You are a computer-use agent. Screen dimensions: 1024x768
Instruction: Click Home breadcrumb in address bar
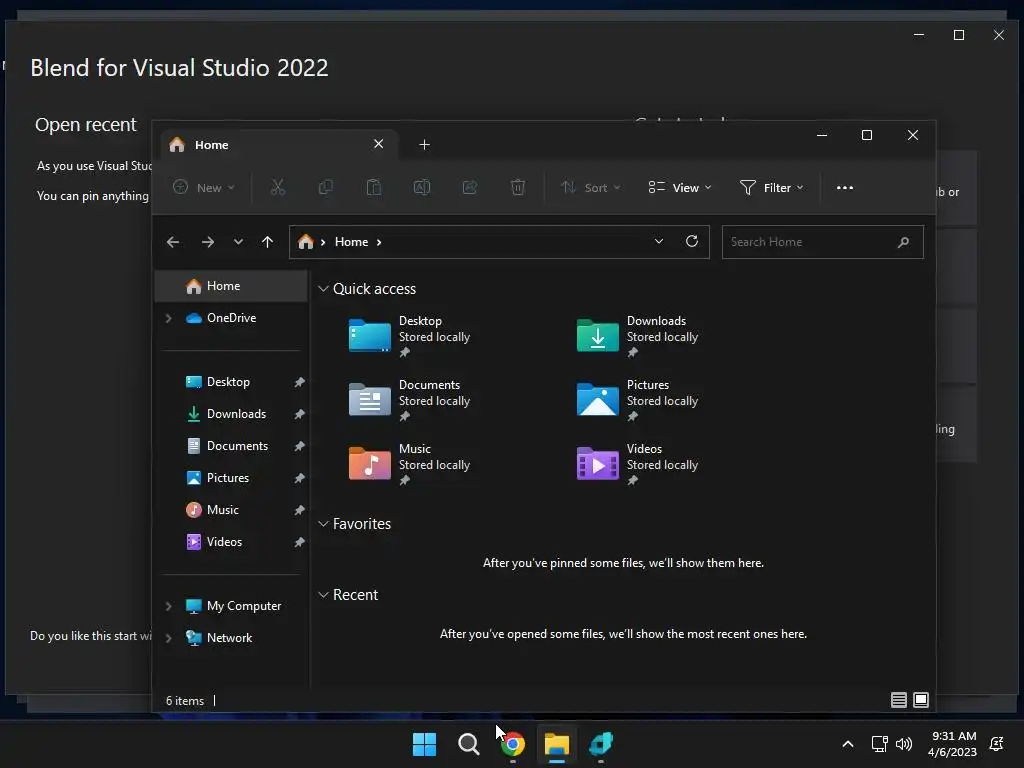click(351, 242)
